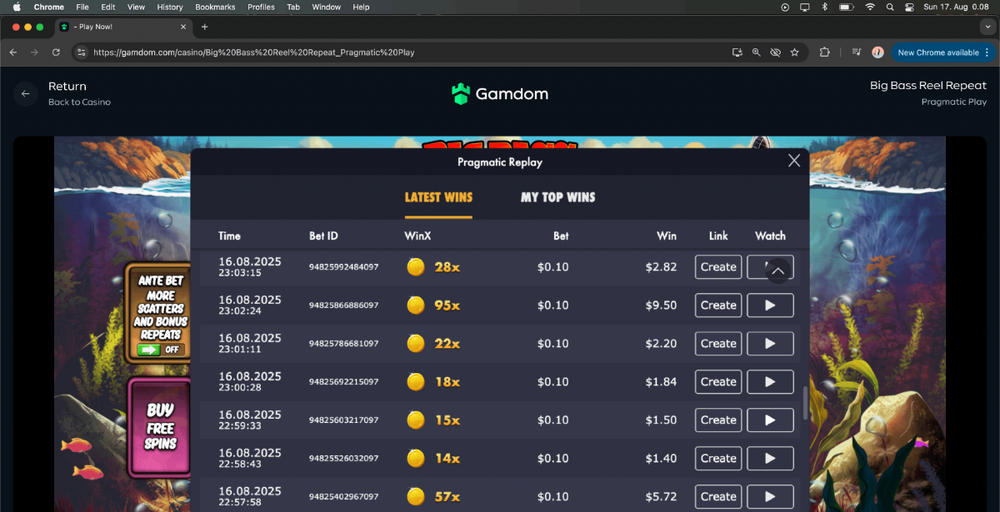
Task: Create a link for the 15x win
Action: click(718, 420)
